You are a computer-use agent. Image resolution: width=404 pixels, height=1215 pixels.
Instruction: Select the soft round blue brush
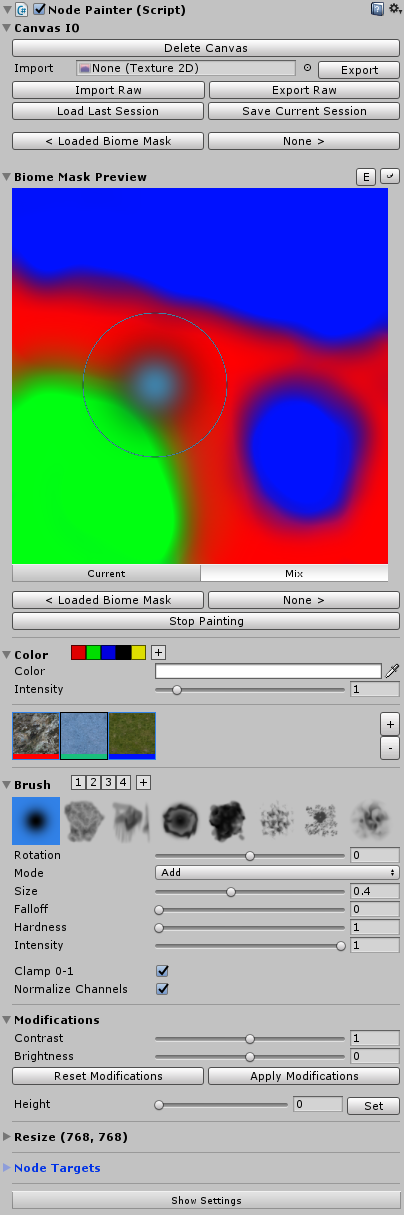(x=36, y=821)
